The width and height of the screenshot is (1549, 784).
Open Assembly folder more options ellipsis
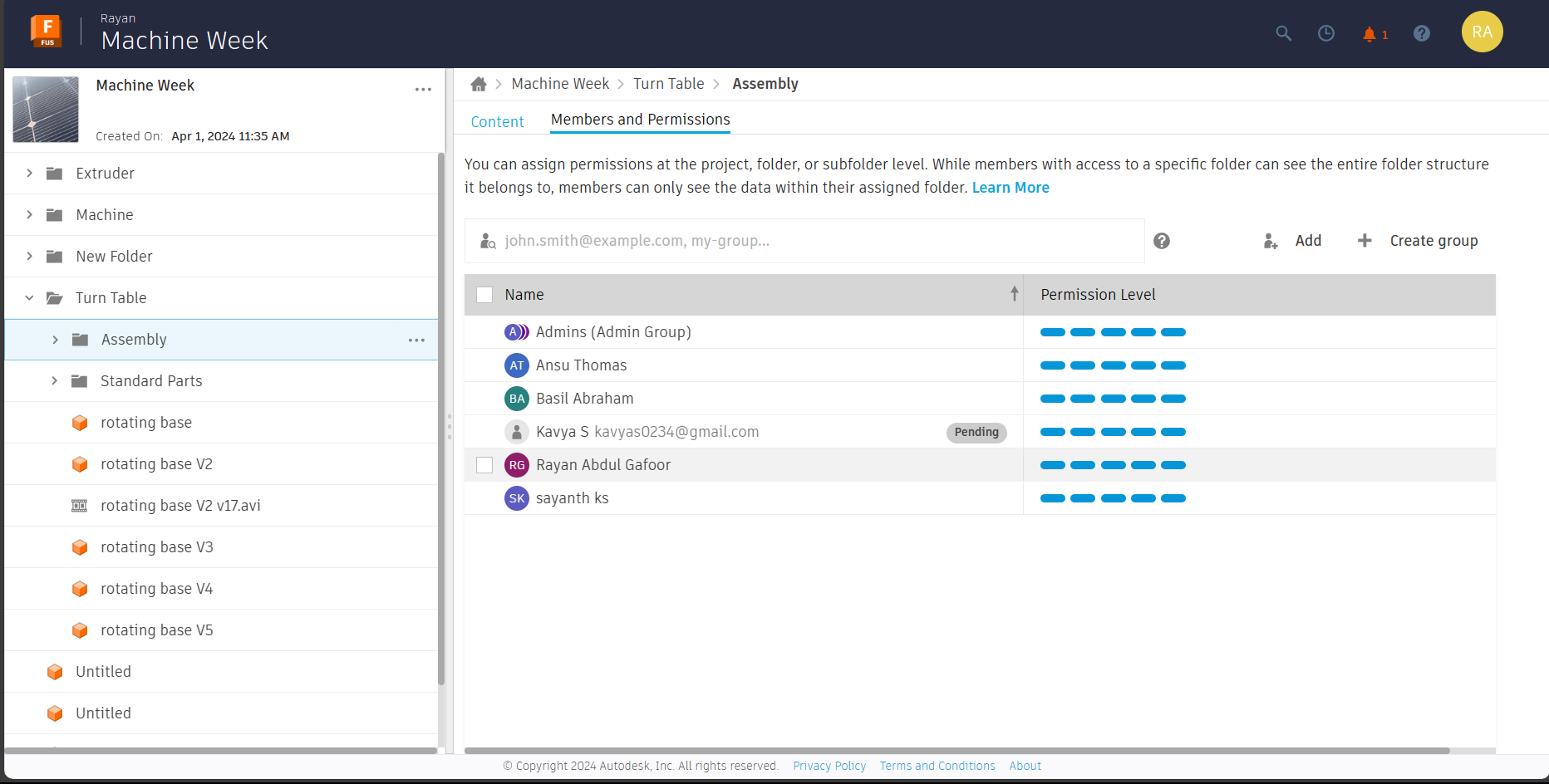(x=416, y=340)
